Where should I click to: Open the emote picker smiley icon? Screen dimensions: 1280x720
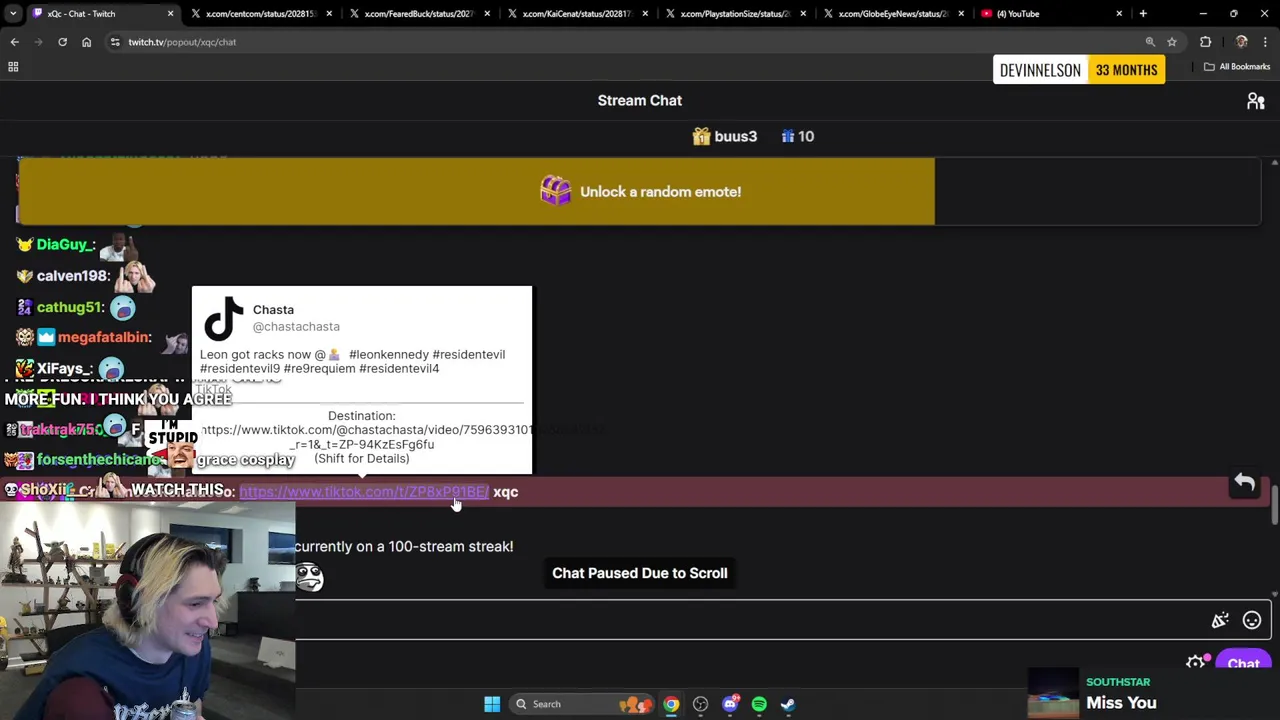coord(1251,621)
